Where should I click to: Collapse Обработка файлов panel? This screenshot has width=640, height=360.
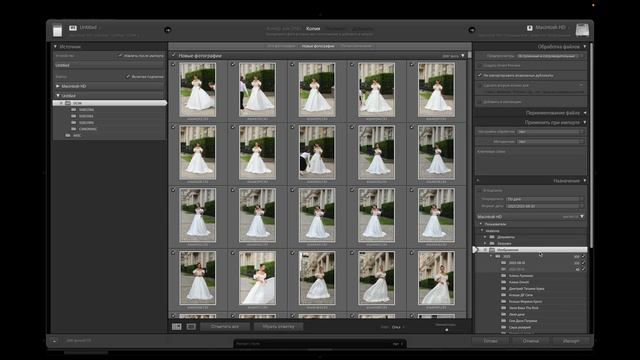[585, 47]
